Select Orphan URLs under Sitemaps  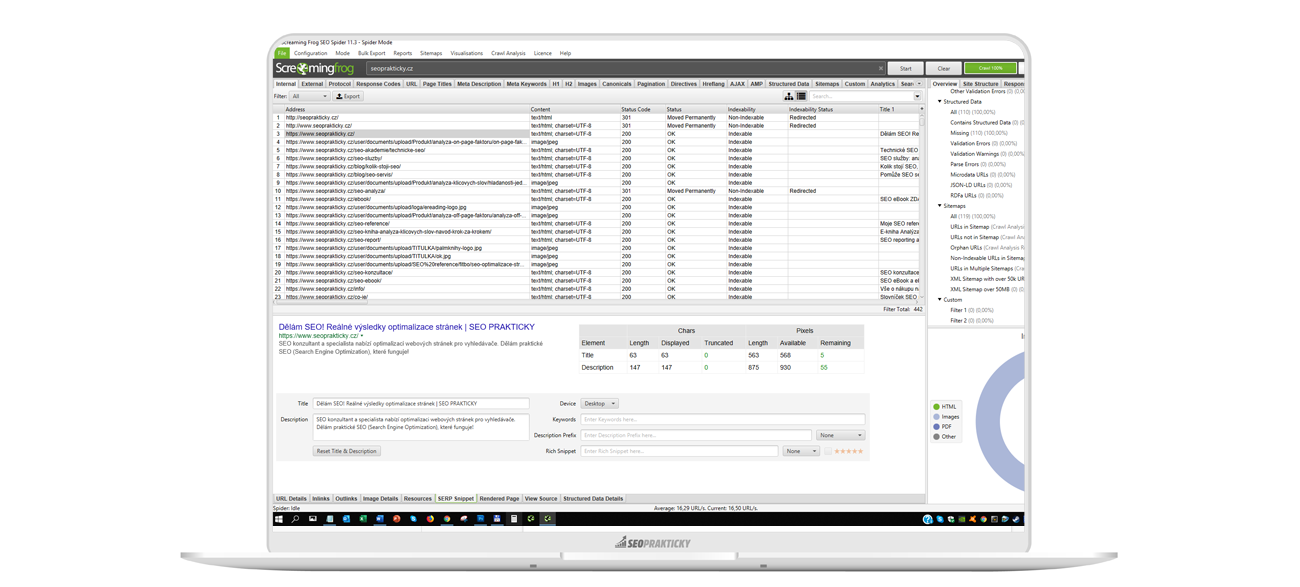pyautogui.click(x=987, y=248)
